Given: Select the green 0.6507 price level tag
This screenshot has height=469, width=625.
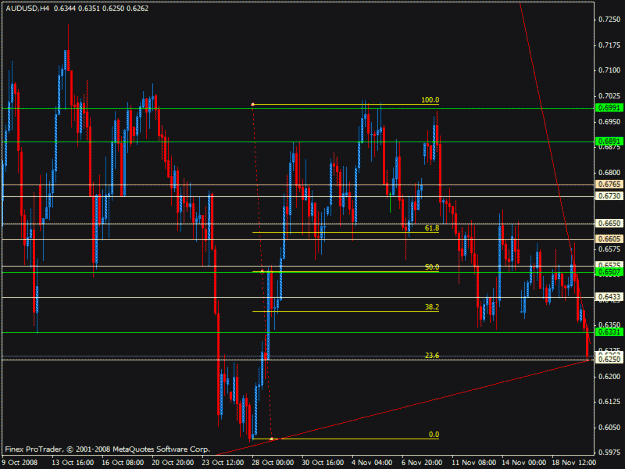Looking at the screenshot, I should (609, 272).
